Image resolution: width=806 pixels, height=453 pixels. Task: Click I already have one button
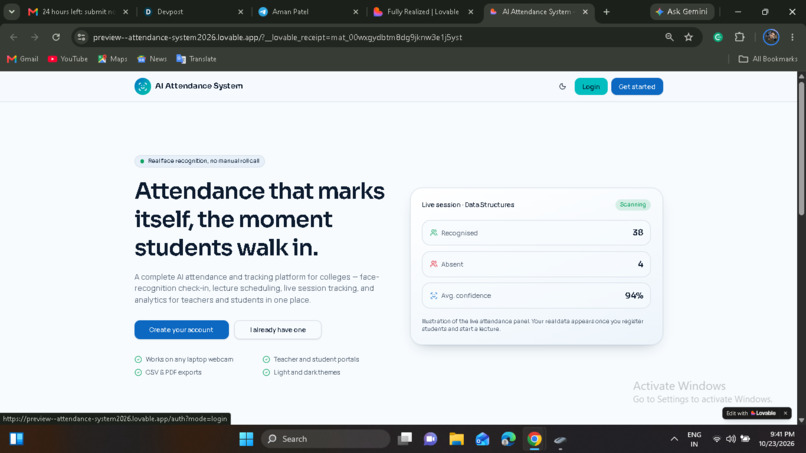pyautogui.click(x=278, y=330)
